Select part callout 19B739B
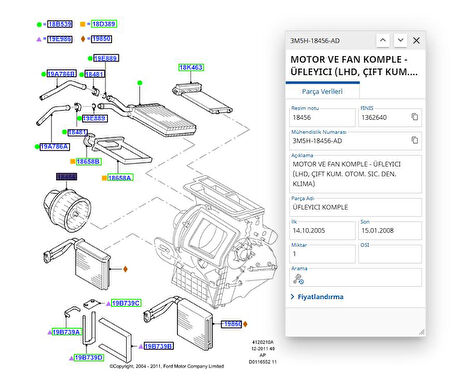The height and width of the screenshot is (378, 452). (159, 346)
